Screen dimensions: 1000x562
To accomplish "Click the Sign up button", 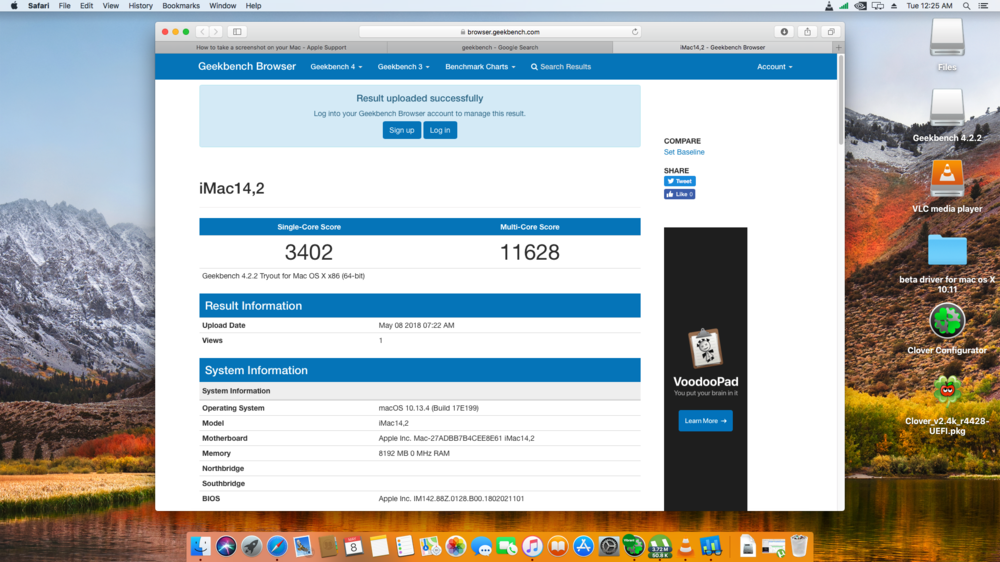I will click(x=401, y=130).
